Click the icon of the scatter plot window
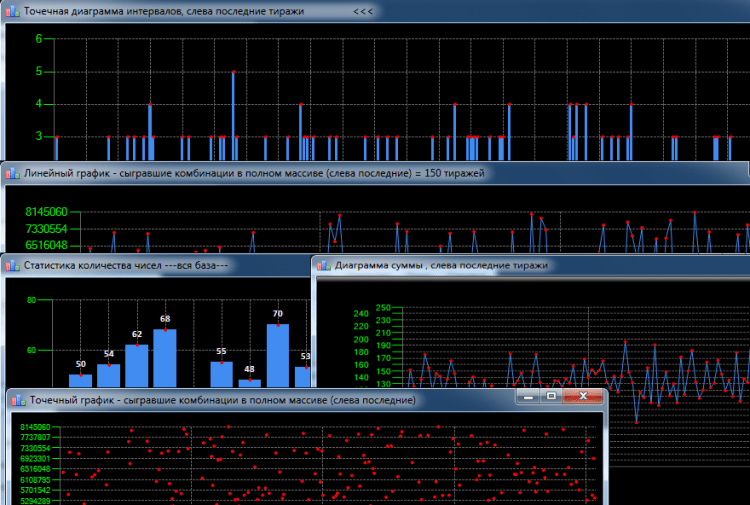The height and width of the screenshot is (505, 750). pyautogui.click(x=16, y=399)
